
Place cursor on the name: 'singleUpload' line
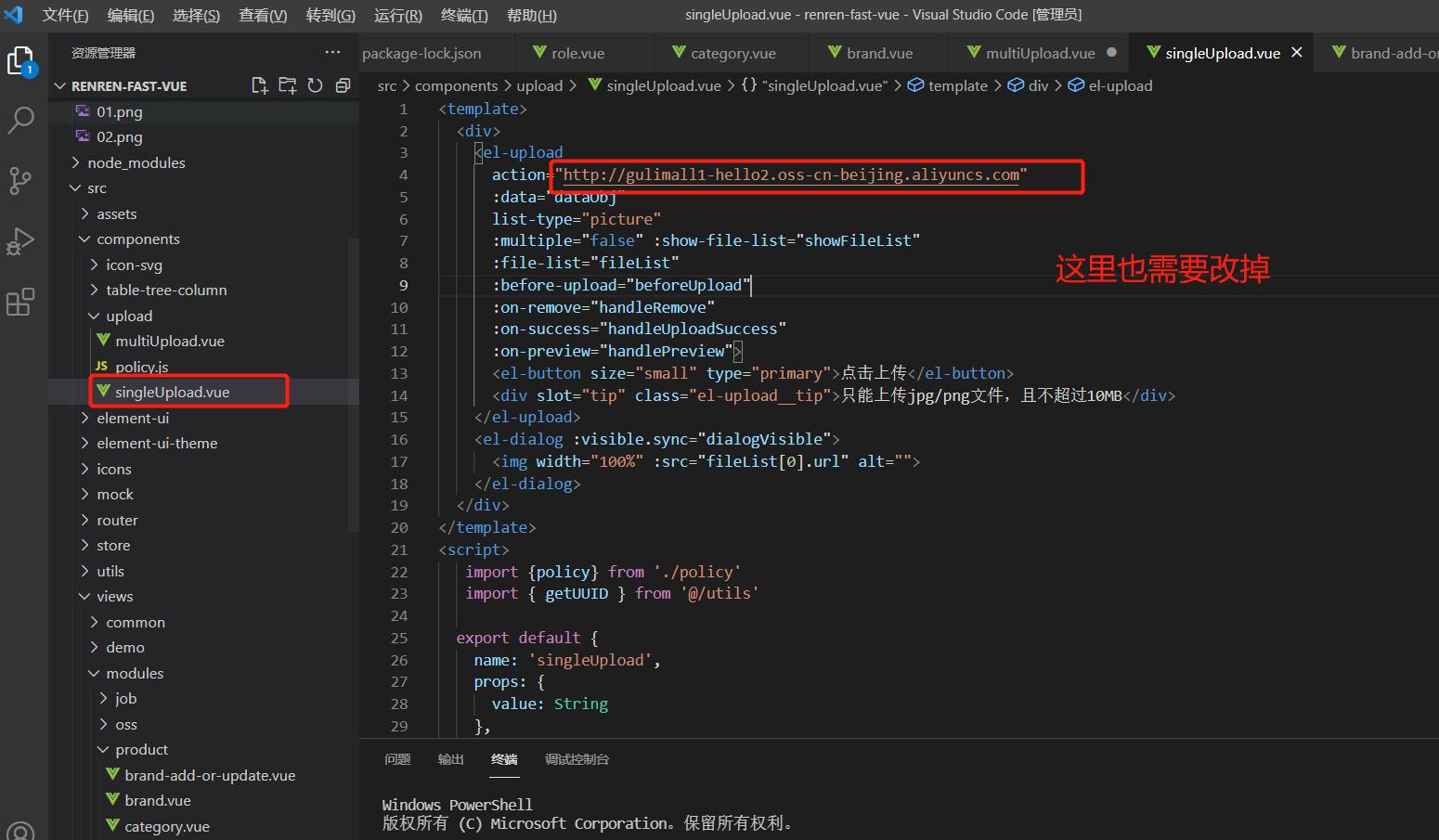coord(567,660)
